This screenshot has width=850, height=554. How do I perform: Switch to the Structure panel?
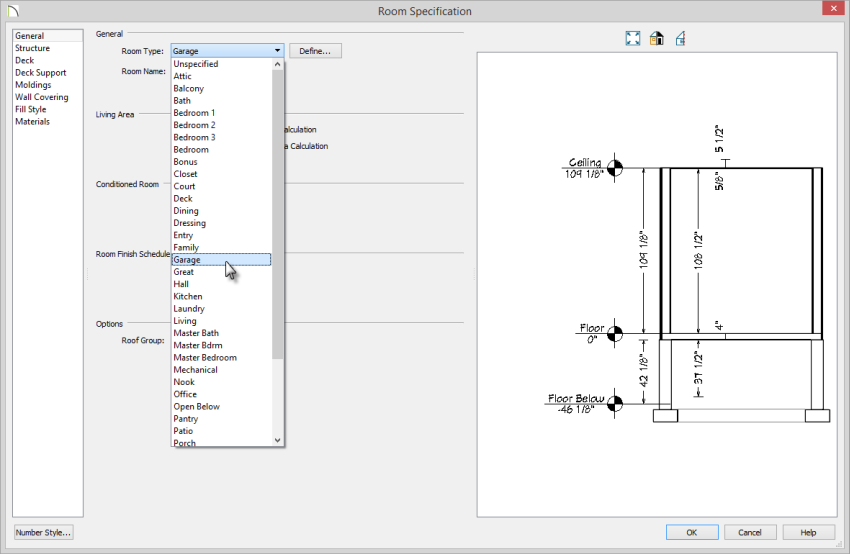pyautogui.click(x=33, y=48)
